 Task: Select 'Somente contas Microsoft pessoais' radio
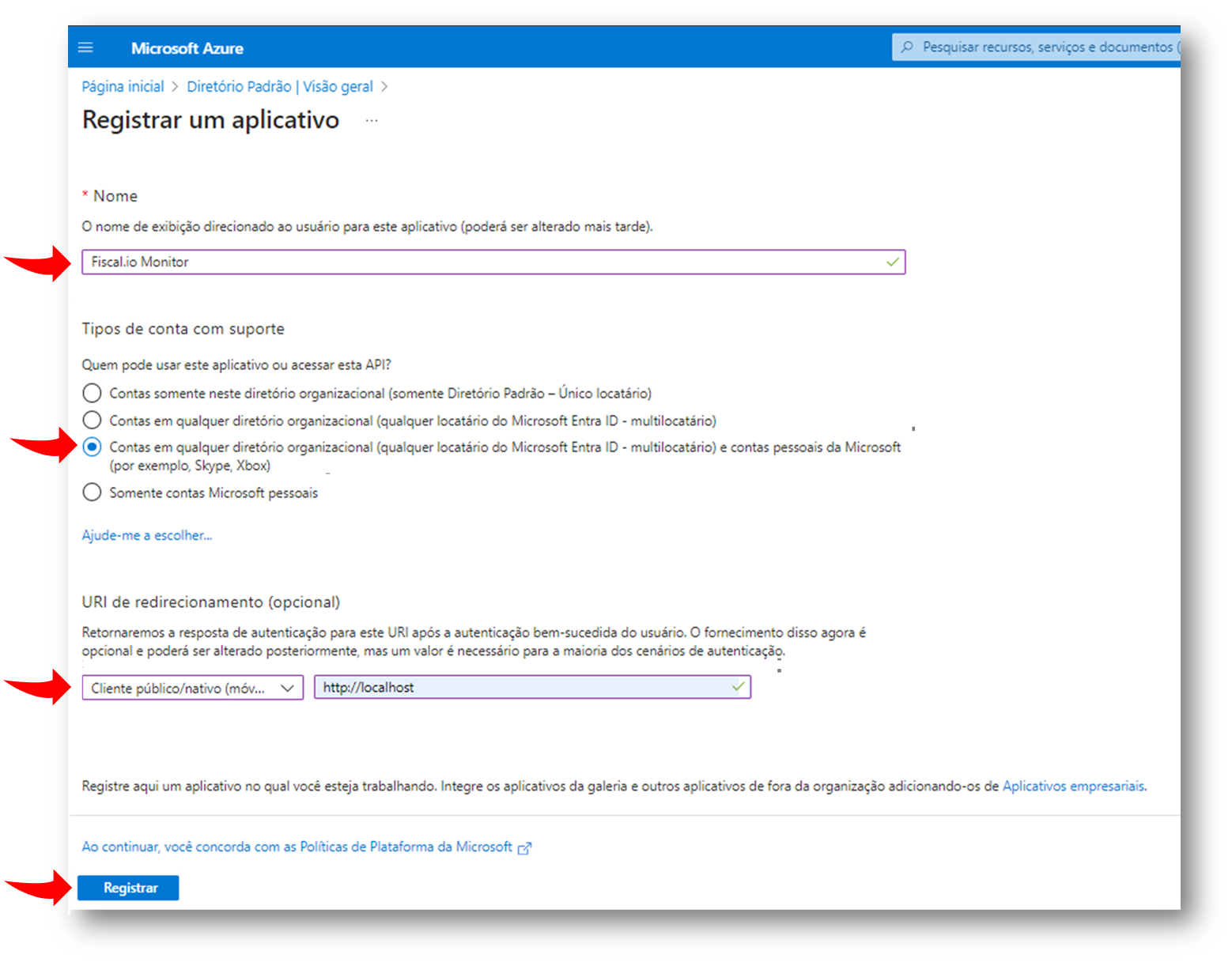(x=92, y=492)
